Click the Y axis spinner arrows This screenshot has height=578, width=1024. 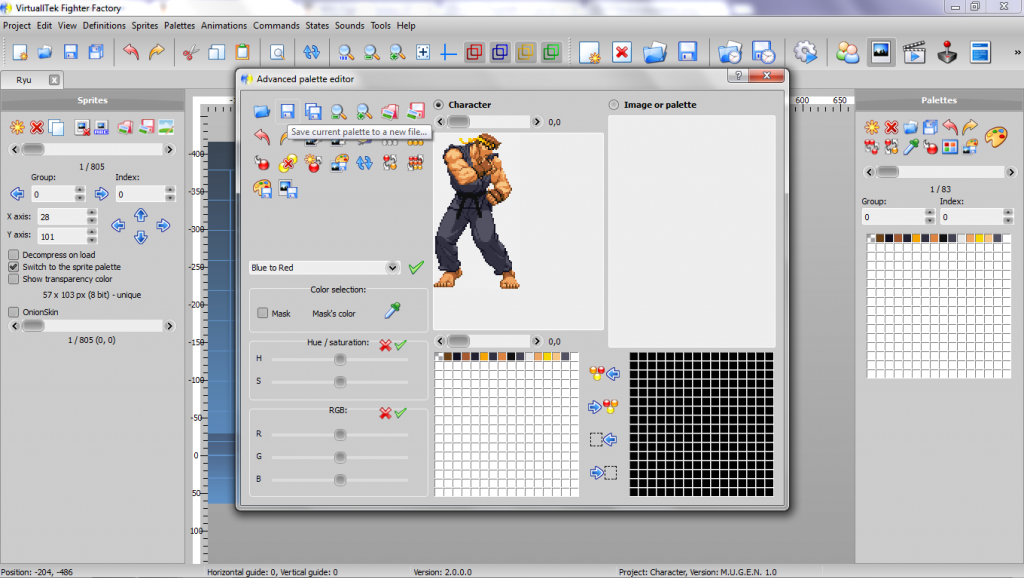coord(92,235)
